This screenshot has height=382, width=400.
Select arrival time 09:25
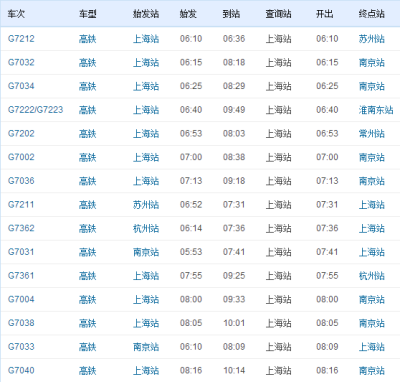(234, 276)
